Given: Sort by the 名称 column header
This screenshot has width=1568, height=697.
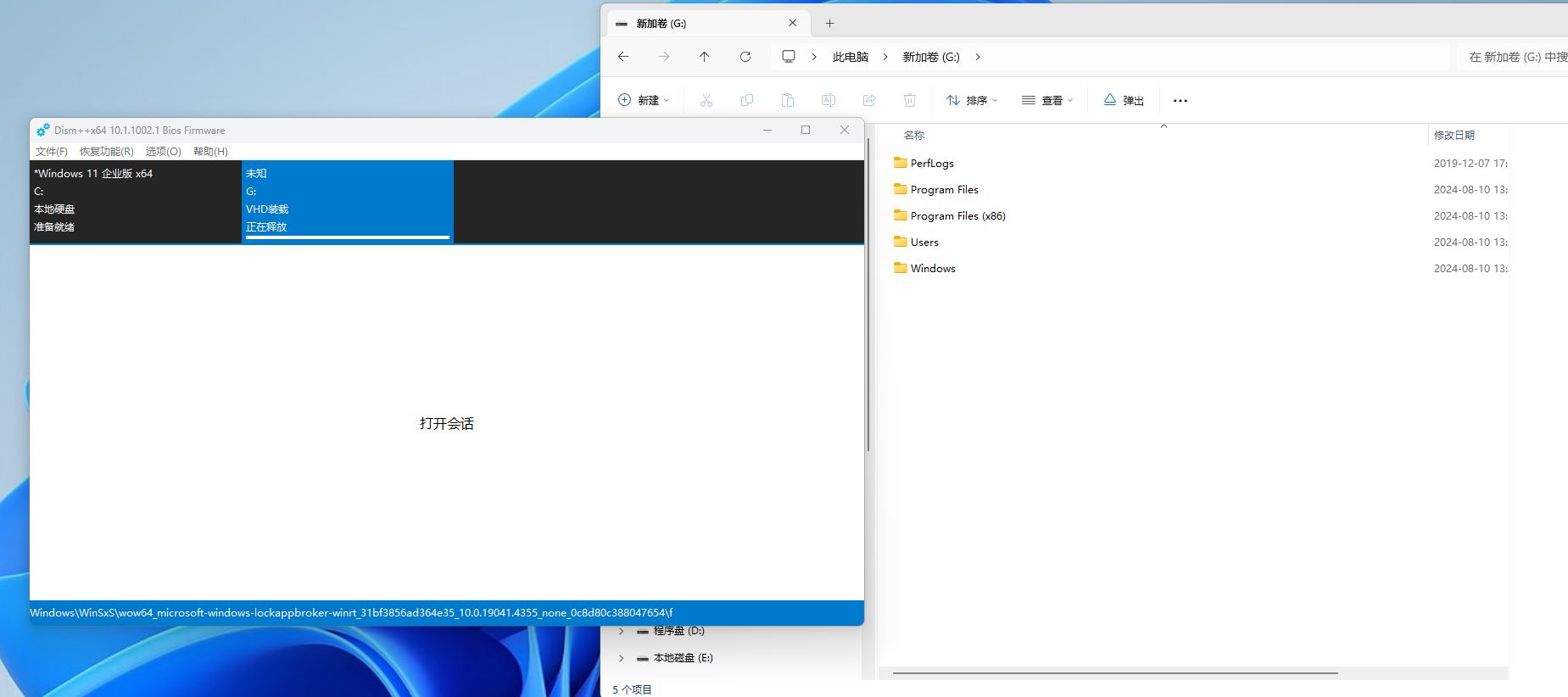Looking at the screenshot, I should click(x=914, y=135).
